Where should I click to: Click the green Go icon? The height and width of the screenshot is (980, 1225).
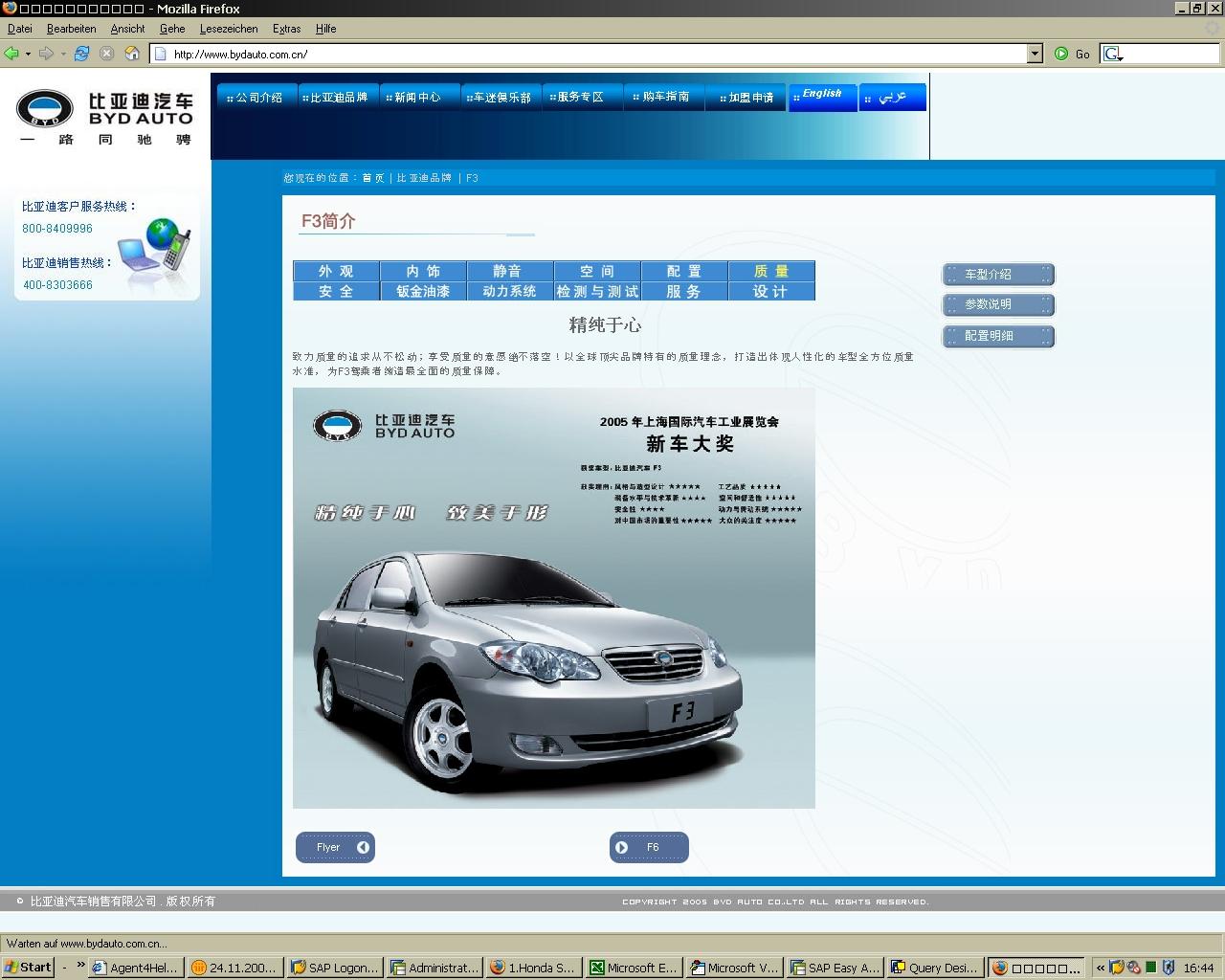tap(1061, 54)
